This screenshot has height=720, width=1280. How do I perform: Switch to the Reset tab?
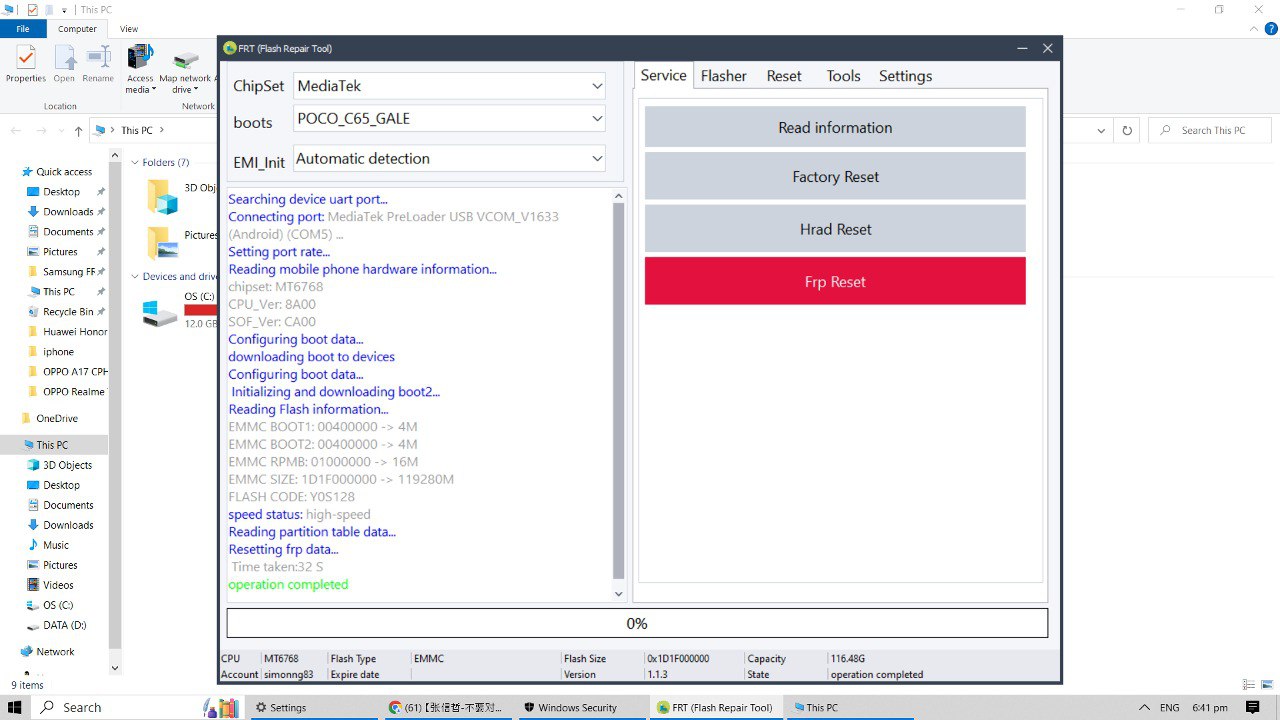pos(784,76)
